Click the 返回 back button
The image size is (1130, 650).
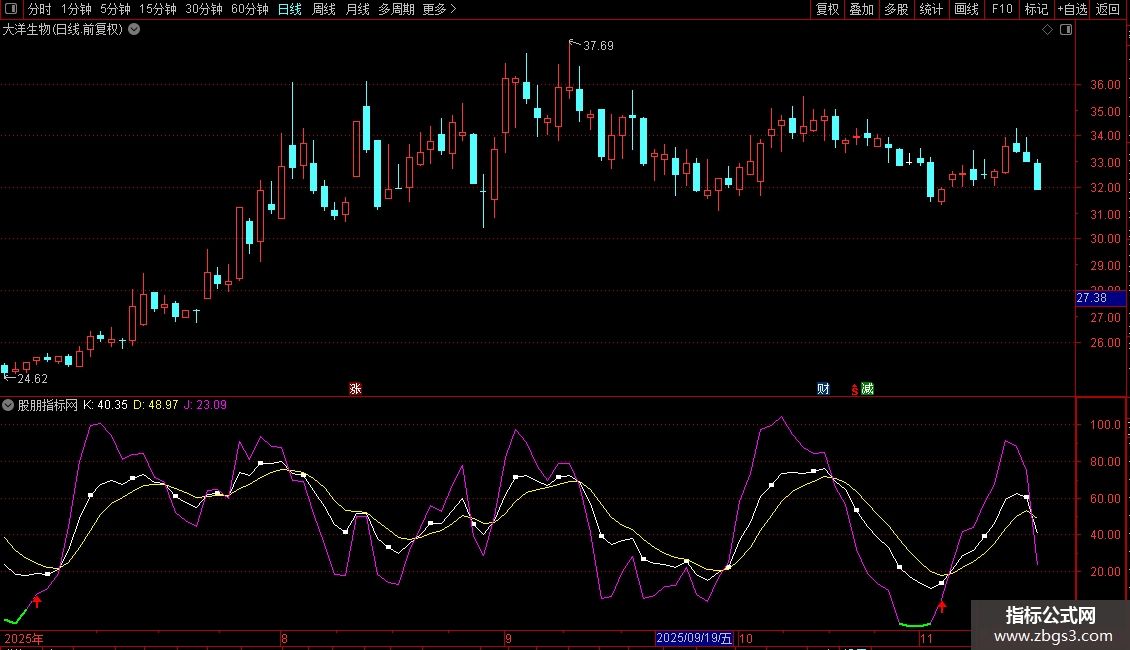pyautogui.click(x=1108, y=9)
